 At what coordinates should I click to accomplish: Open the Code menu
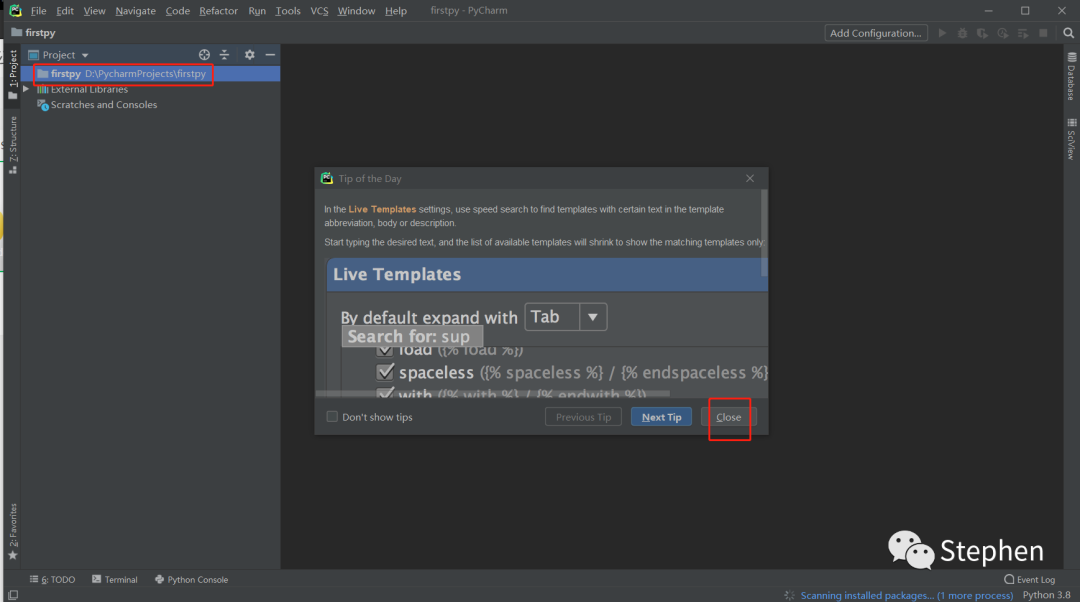coord(178,10)
